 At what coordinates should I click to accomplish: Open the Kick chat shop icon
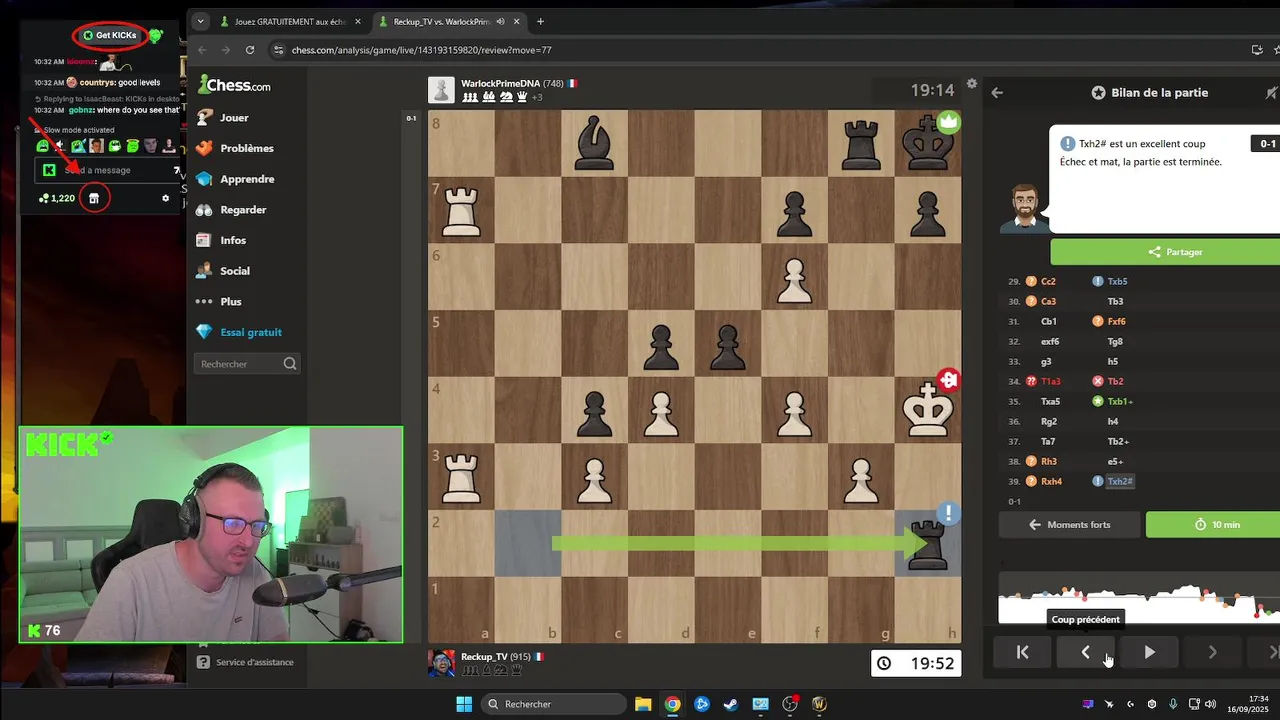(94, 198)
